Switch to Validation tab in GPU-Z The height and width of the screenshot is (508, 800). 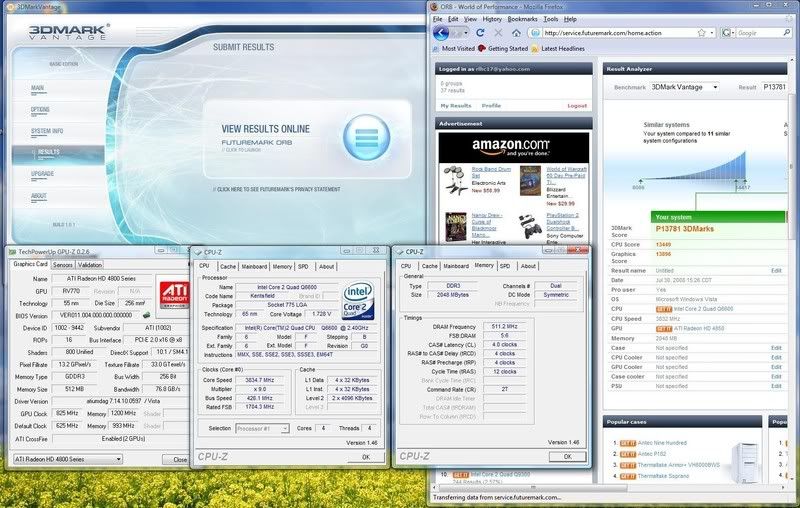[x=90, y=265]
